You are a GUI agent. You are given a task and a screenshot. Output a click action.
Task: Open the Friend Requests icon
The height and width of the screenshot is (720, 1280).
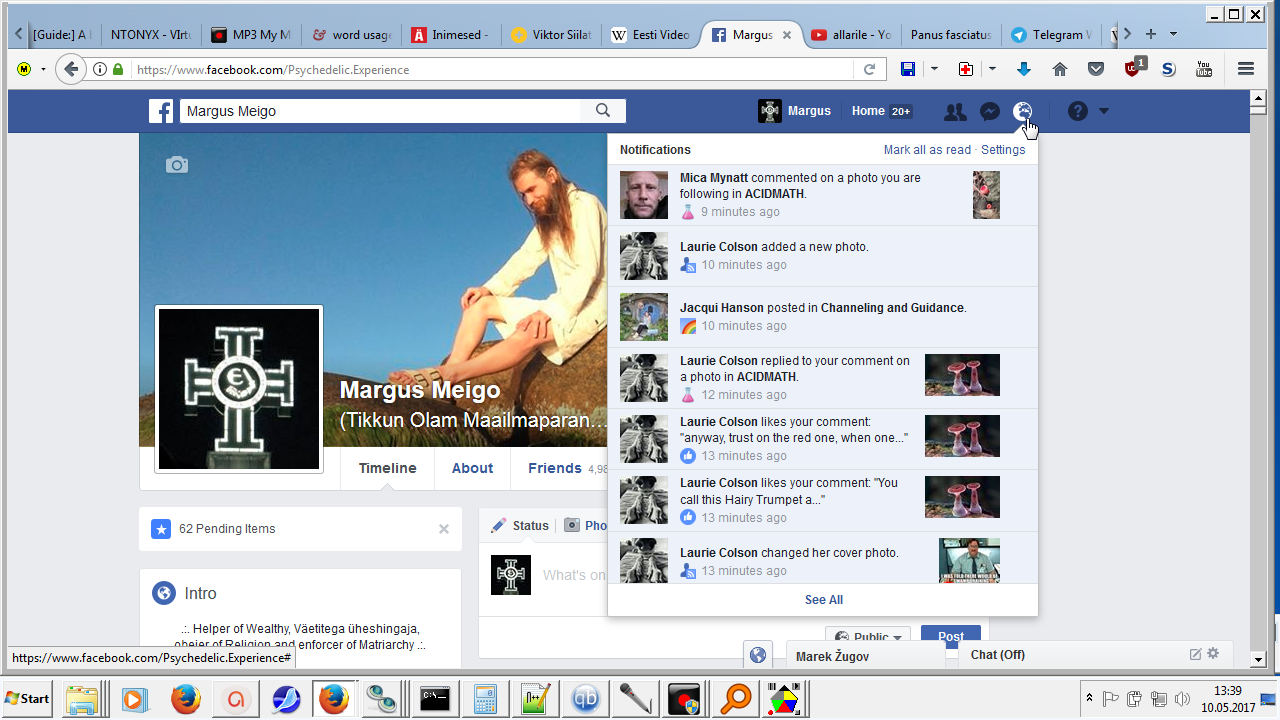click(x=955, y=112)
